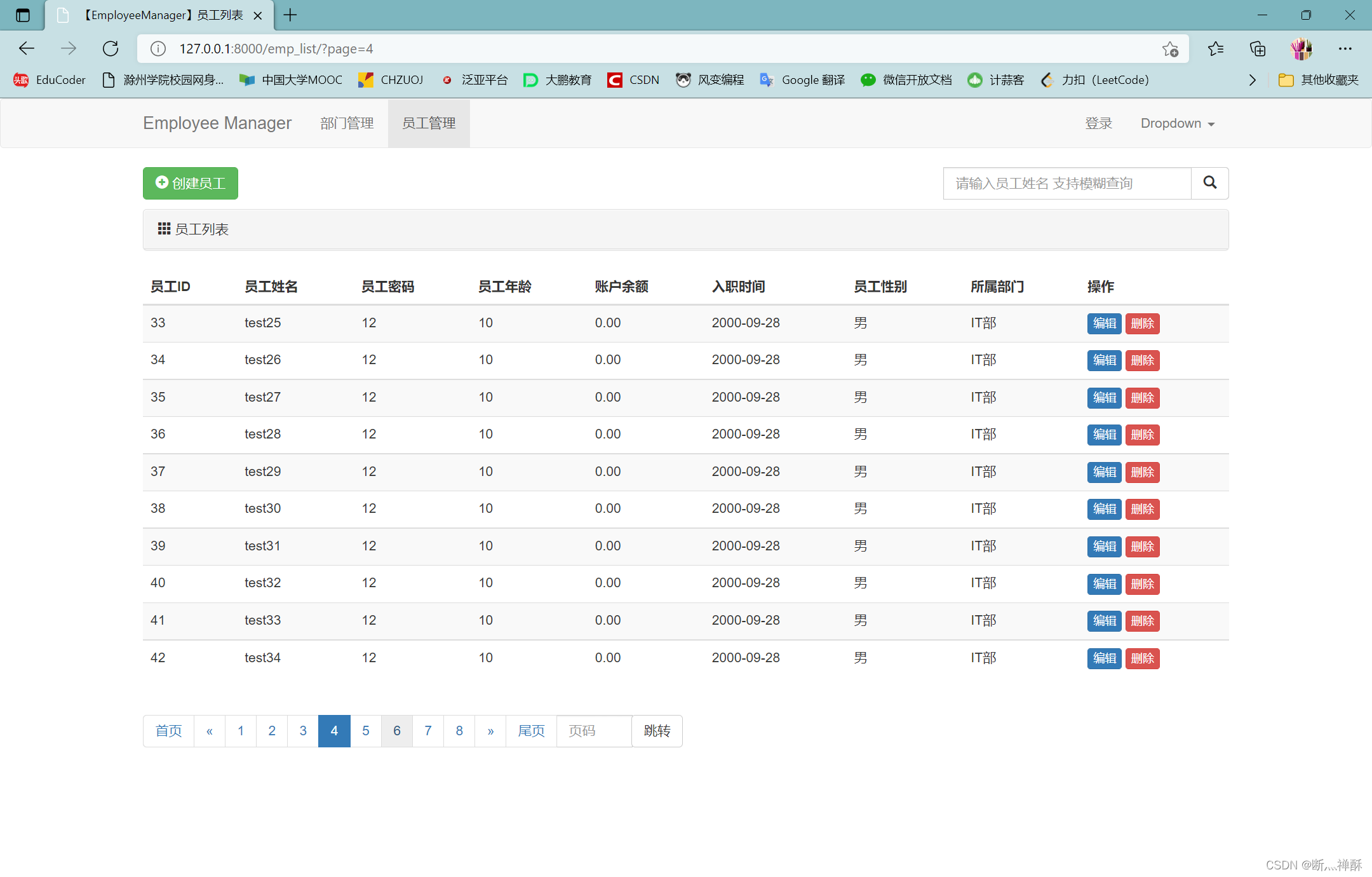Click 编辑 for employee test28

coord(1104,435)
